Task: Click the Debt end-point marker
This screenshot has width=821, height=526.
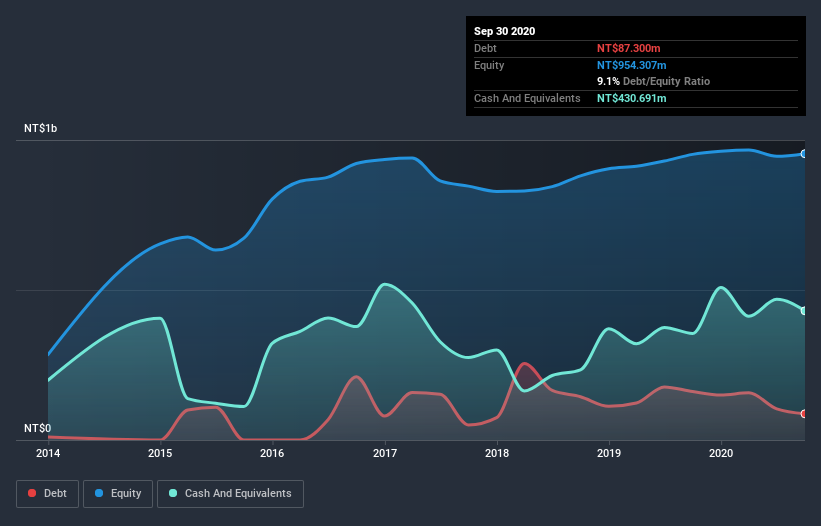Action: [x=804, y=414]
